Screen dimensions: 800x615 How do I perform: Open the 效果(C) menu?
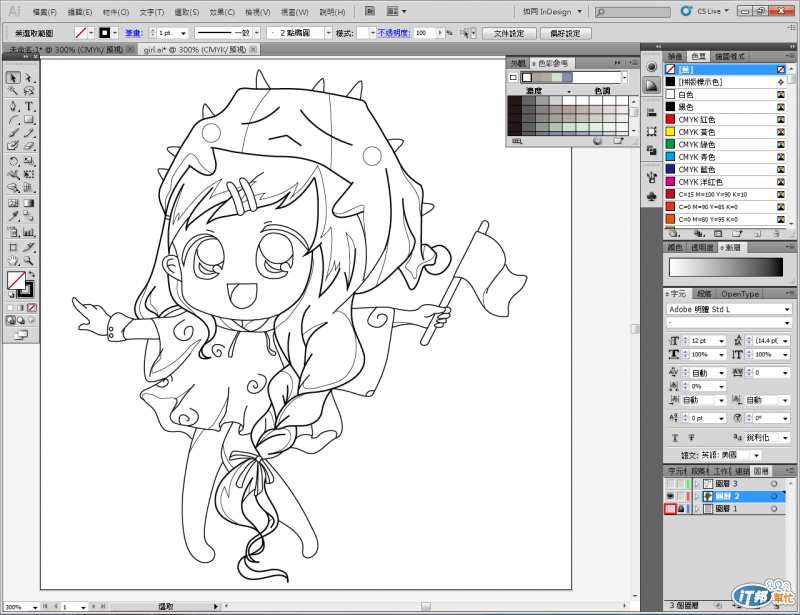click(x=221, y=12)
